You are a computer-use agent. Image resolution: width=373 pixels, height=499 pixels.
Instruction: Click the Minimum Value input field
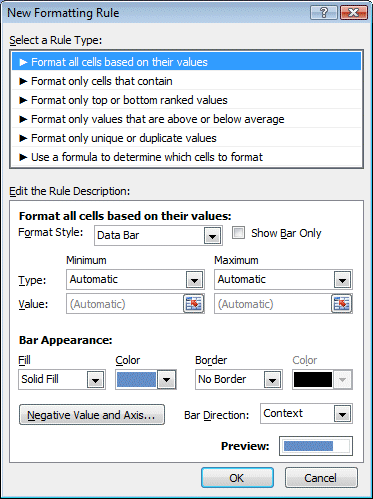coord(125,304)
